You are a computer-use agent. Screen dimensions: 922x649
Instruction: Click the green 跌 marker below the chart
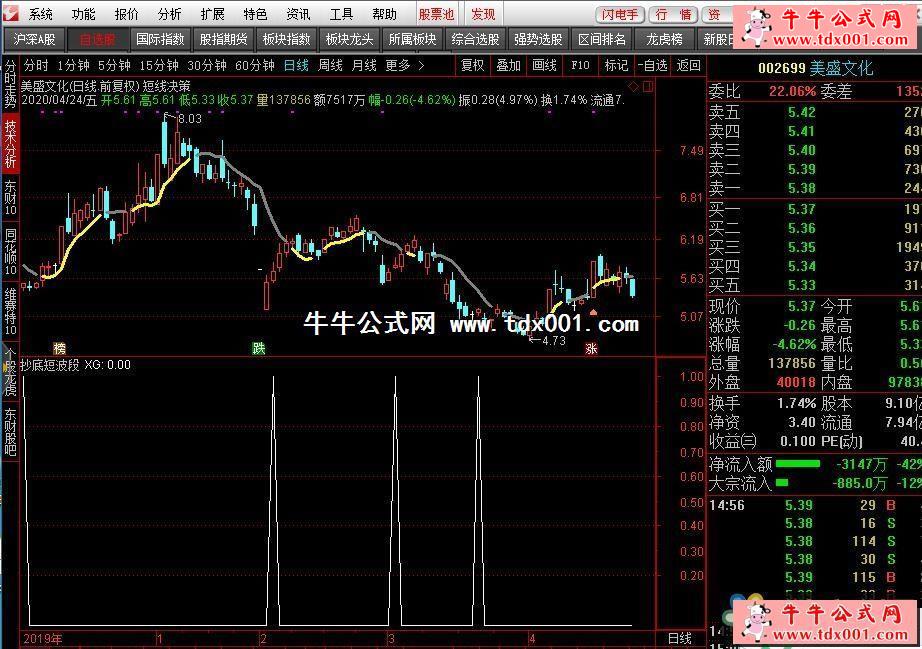(259, 349)
